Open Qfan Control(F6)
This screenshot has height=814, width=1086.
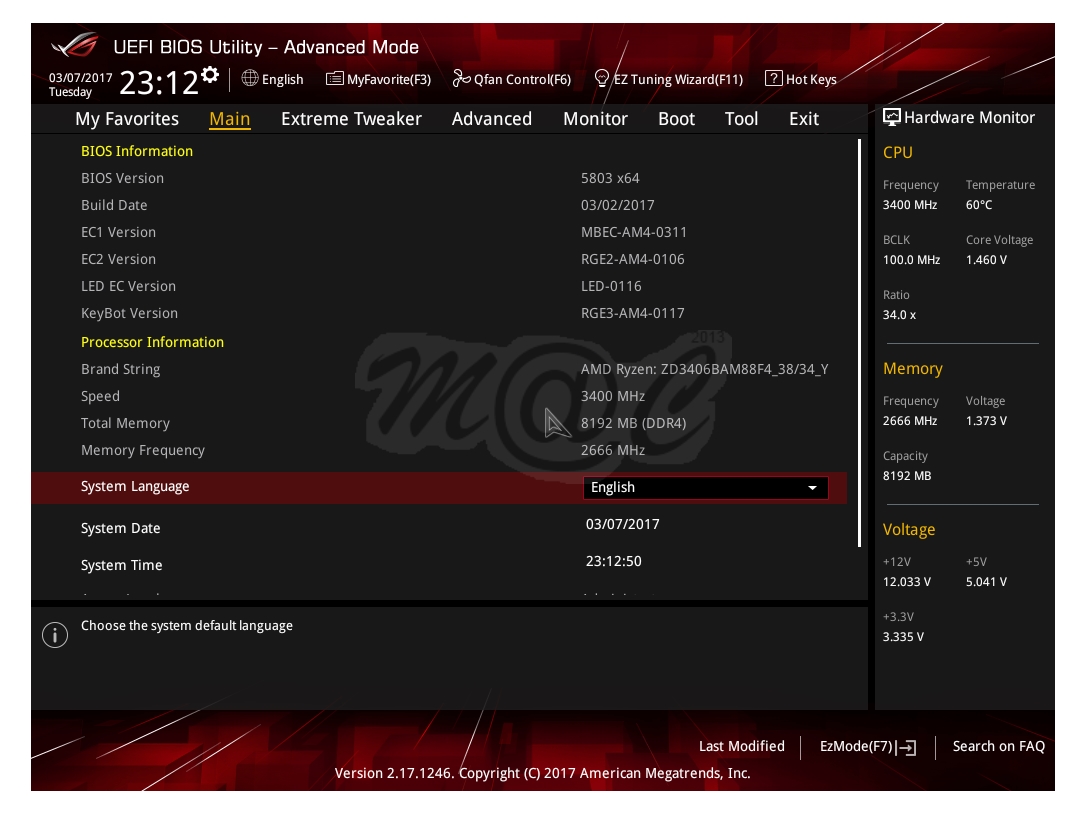click(x=522, y=80)
